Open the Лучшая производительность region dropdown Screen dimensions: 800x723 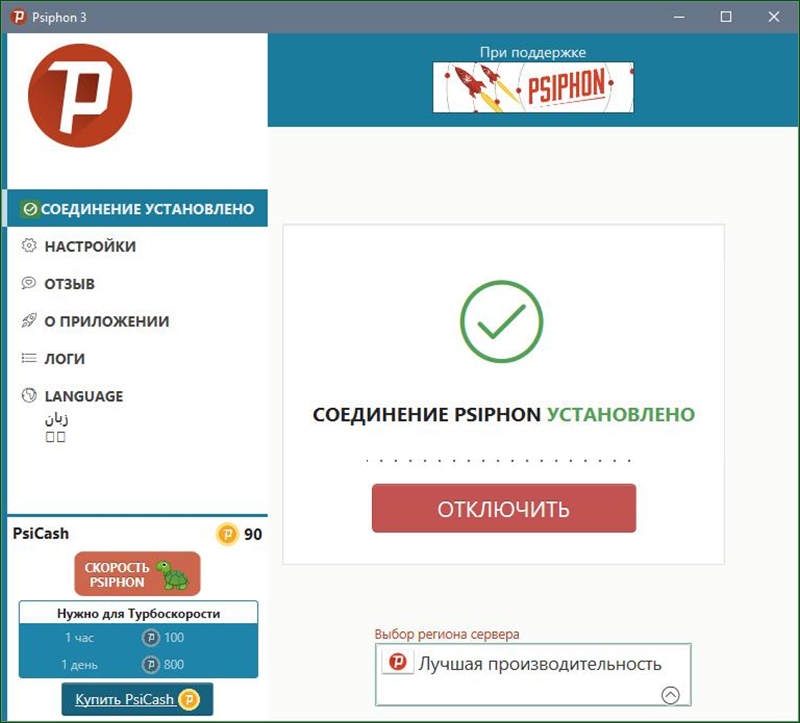point(533,675)
